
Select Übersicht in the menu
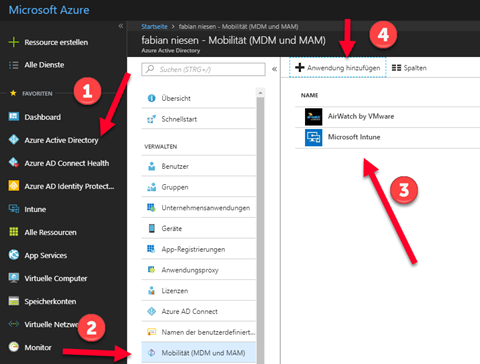point(198,98)
